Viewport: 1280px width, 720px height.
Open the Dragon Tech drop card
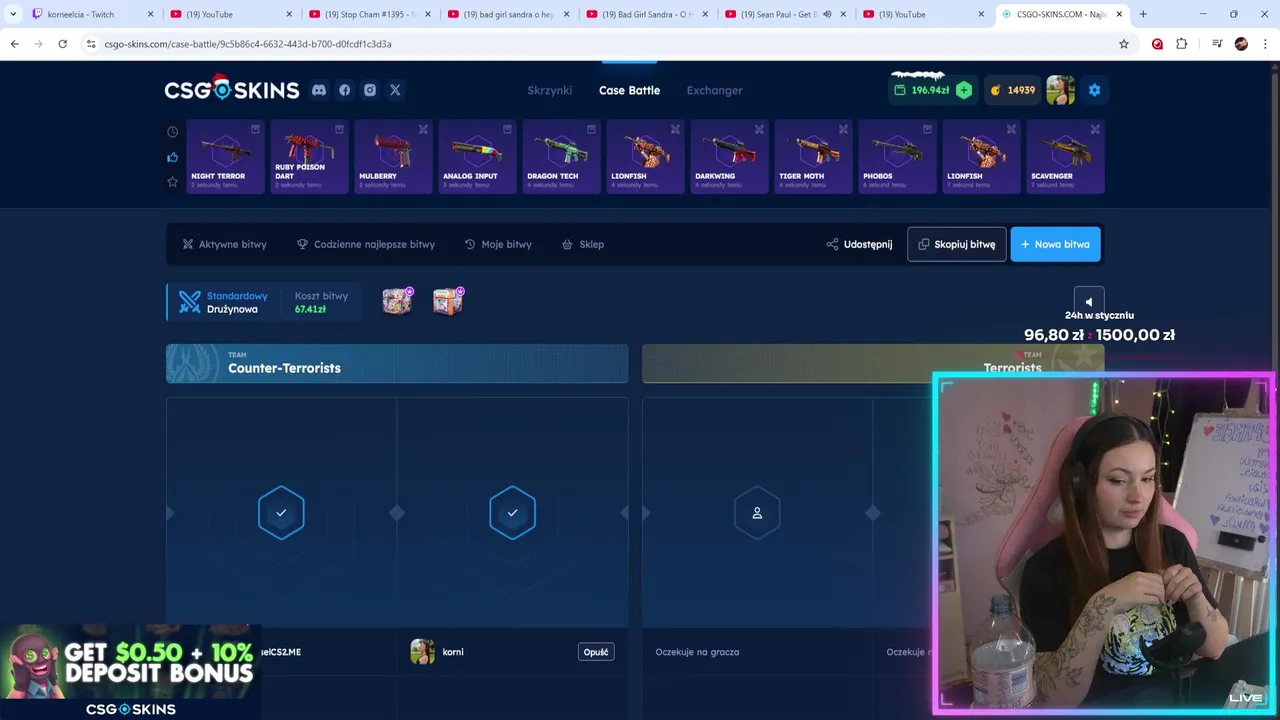tap(561, 156)
